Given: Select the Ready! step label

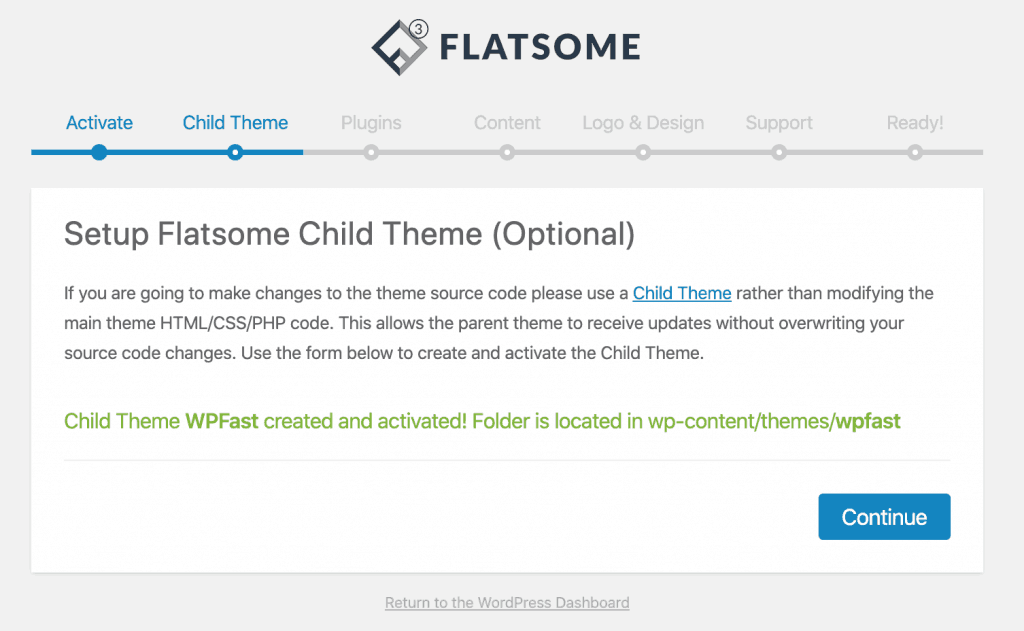Looking at the screenshot, I should point(915,122).
